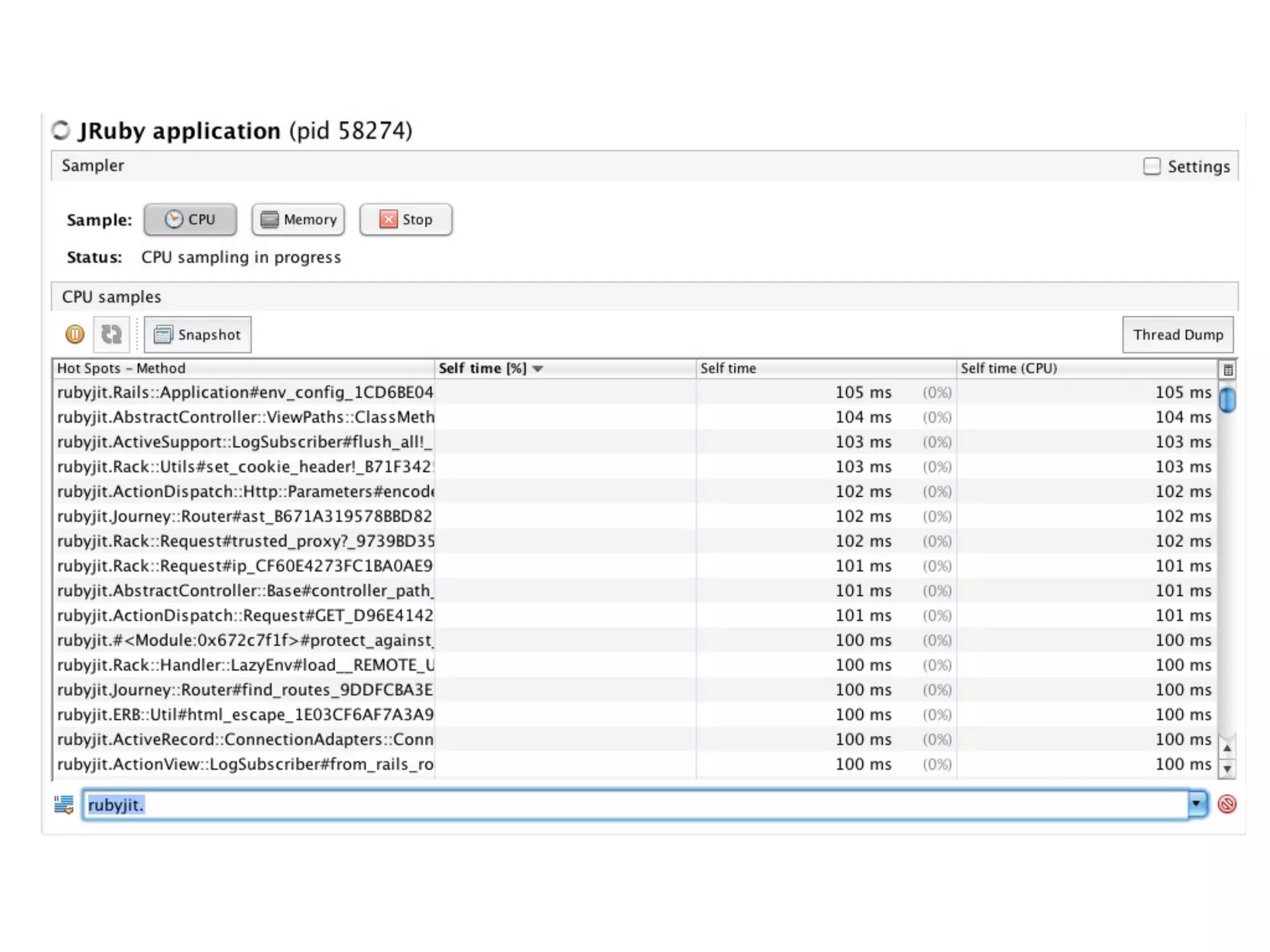Click the blue vertical scrollbar thumb
The width and height of the screenshot is (1270, 952).
(x=1227, y=399)
